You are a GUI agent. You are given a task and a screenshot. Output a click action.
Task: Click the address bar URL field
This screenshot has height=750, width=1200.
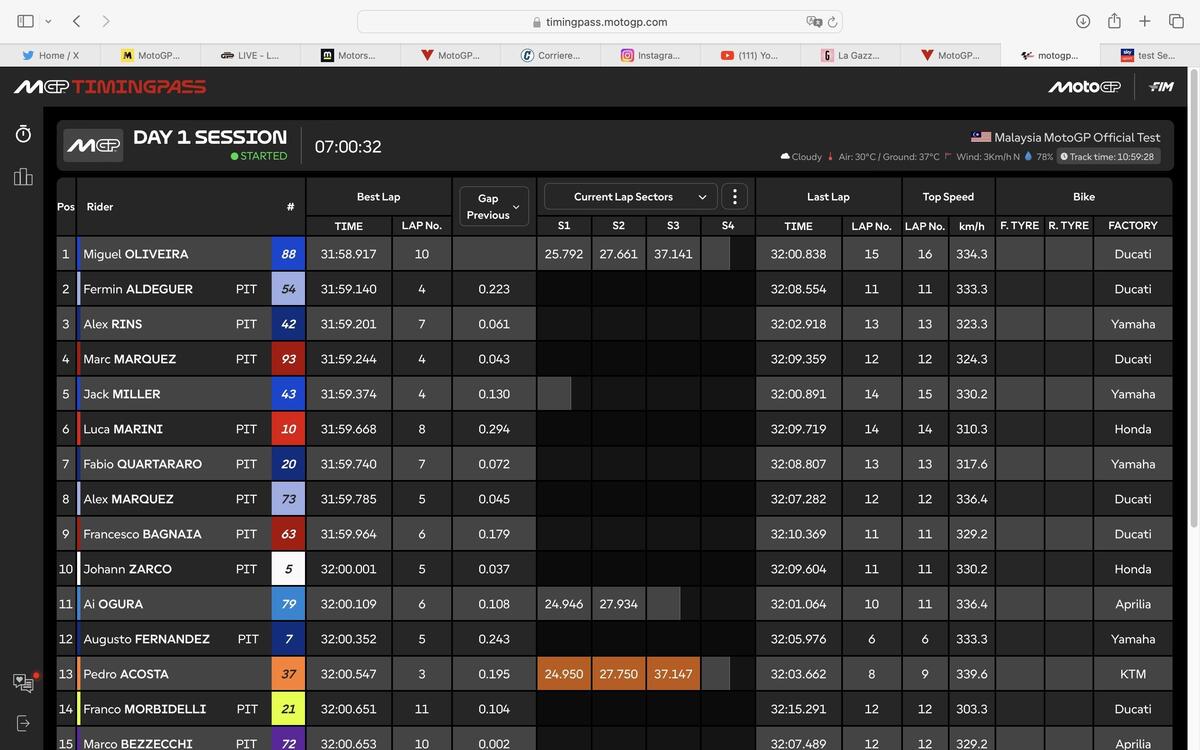(600, 22)
